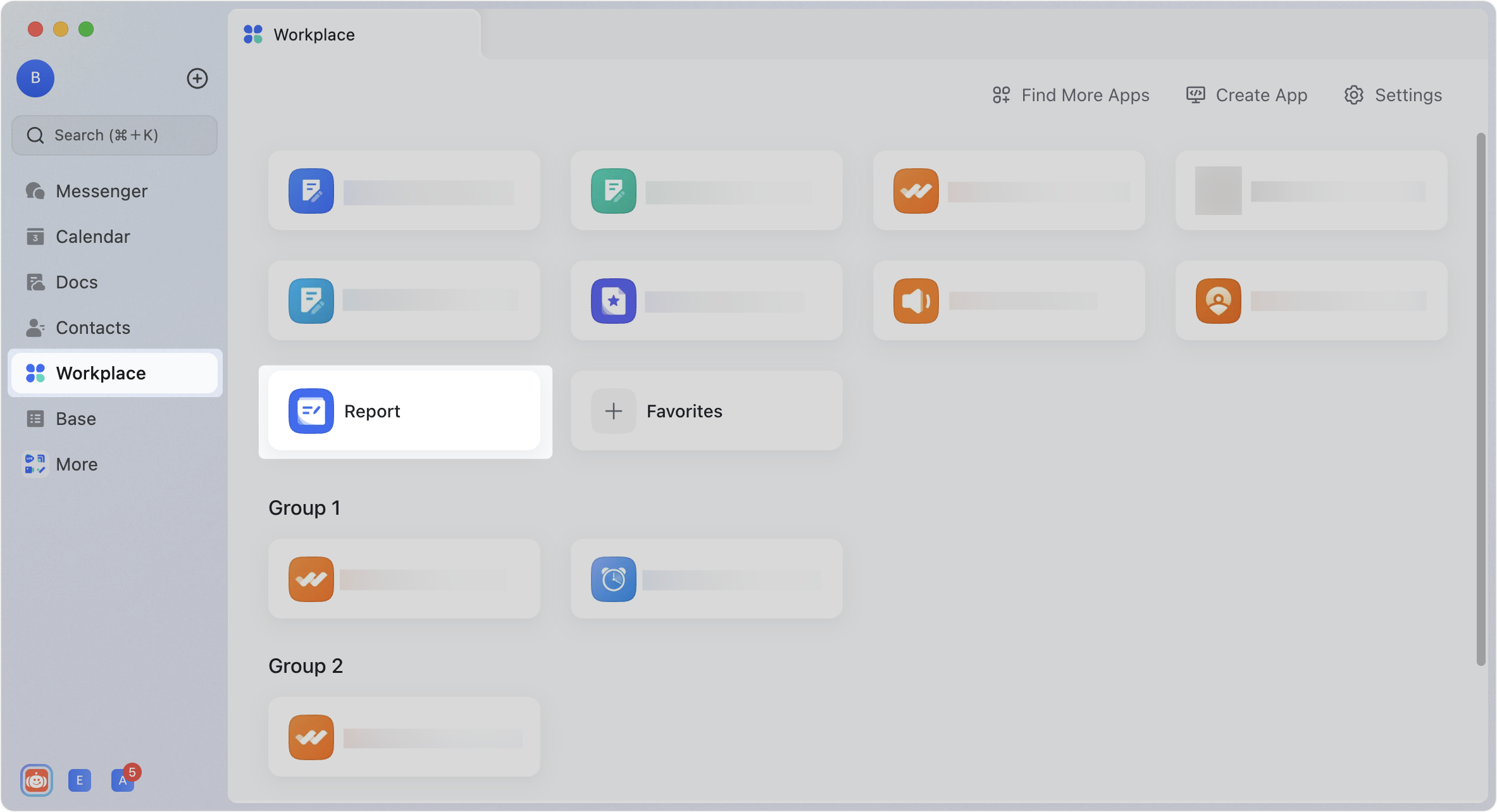
Task: Open the Report app
Action: tap(405, 410)
